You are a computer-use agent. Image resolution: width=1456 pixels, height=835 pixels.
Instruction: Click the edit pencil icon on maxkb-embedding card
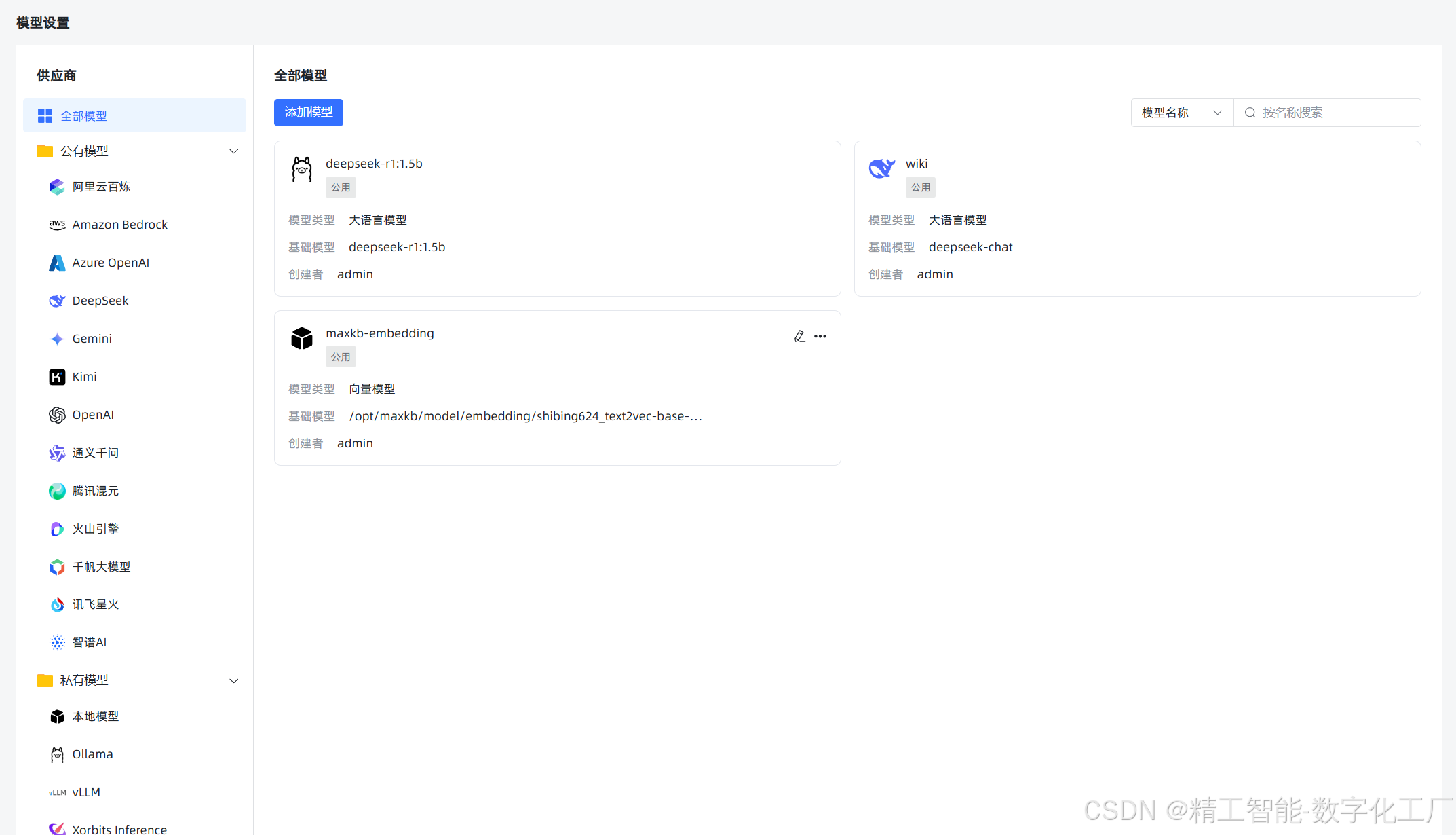coord(799,336)
